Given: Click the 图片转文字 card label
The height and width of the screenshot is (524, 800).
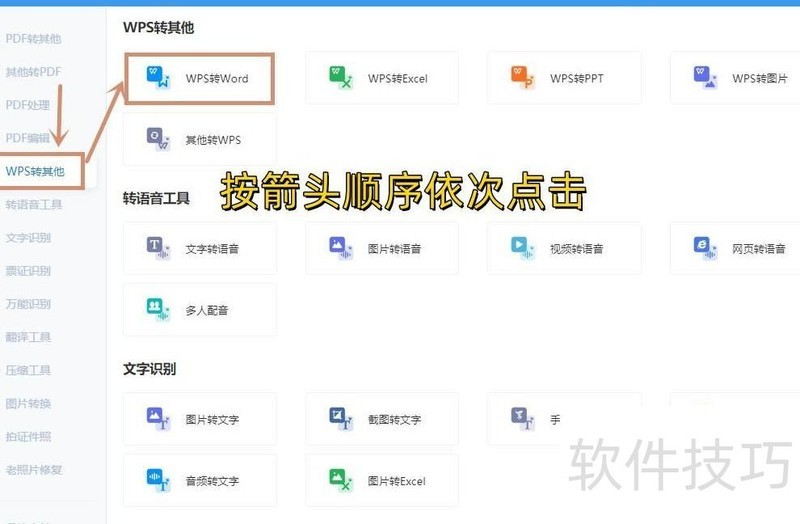Looking at the screenshot, I should click(212, 420).
